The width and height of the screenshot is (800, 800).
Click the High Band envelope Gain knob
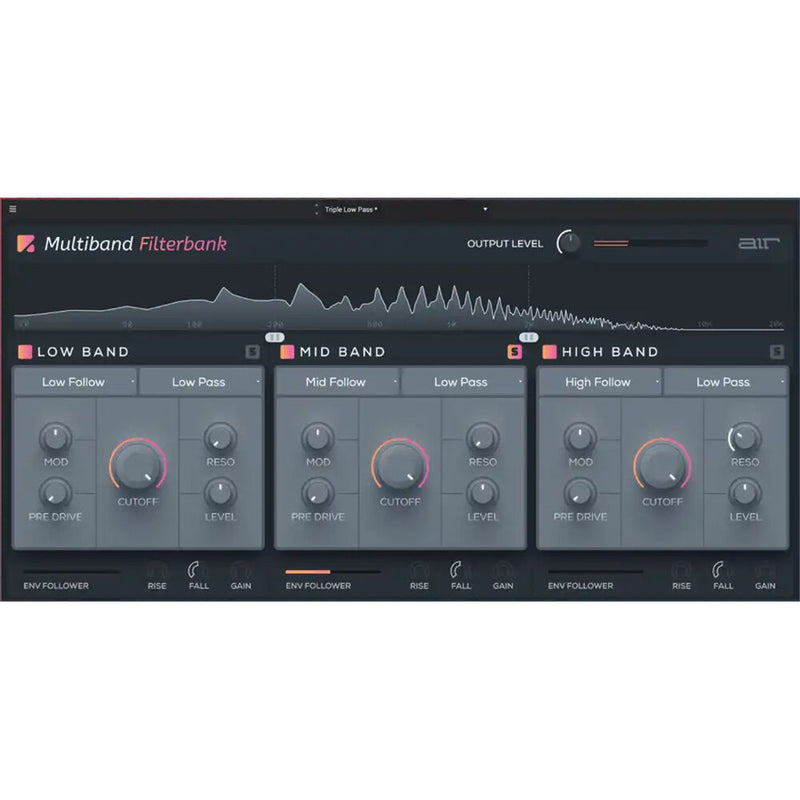click(765, 569)
